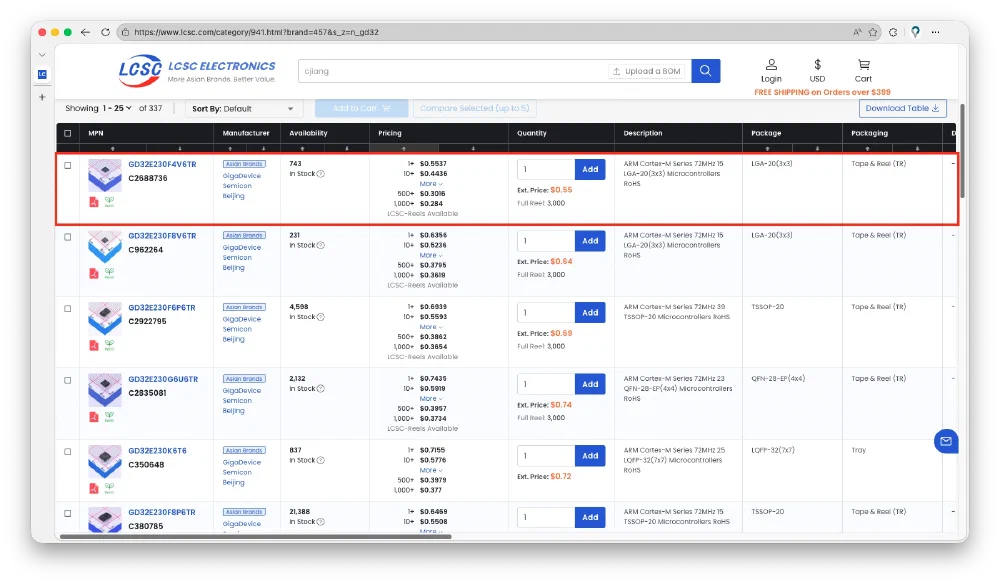Click the mail chat floating icon

945,441
